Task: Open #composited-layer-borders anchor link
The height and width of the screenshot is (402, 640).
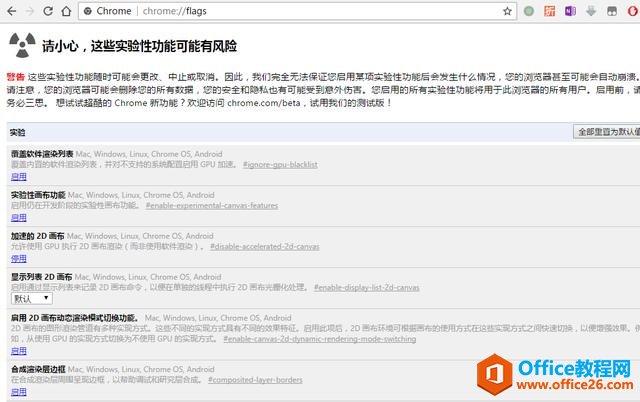Action: (x=255, y=380)
